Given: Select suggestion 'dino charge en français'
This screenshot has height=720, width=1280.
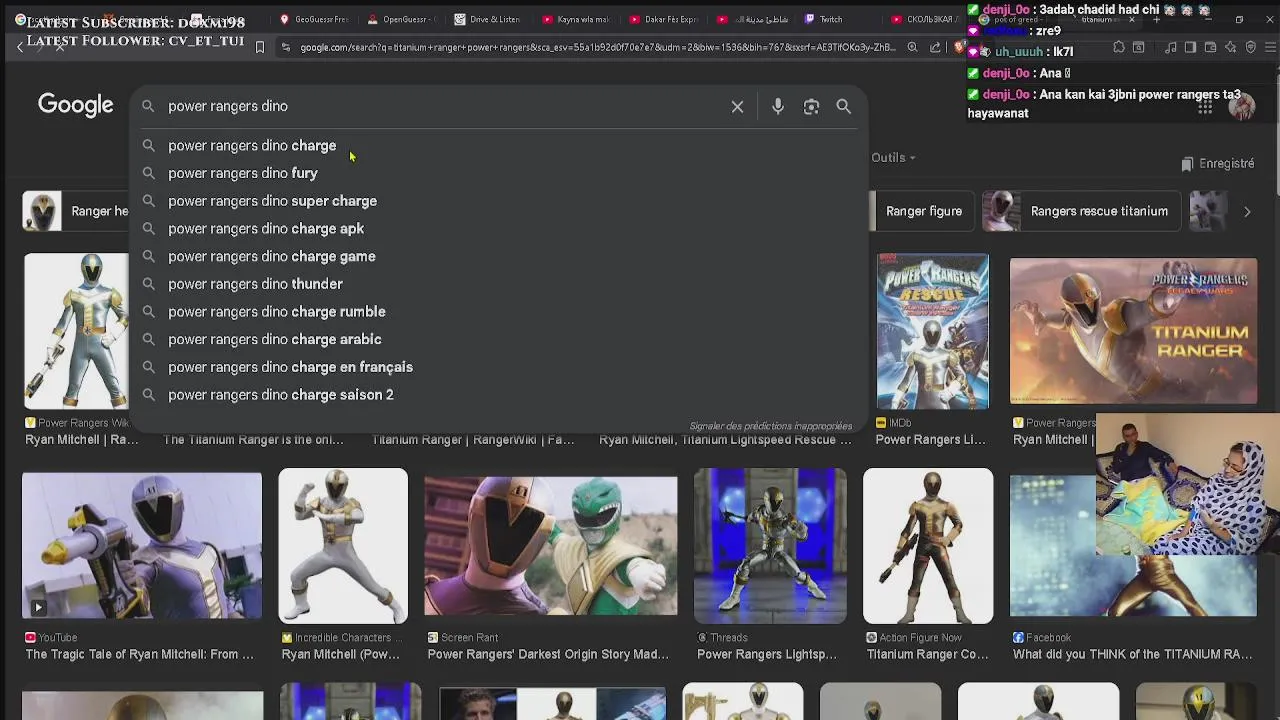Looking at the screenshot, I should point(498,367).
